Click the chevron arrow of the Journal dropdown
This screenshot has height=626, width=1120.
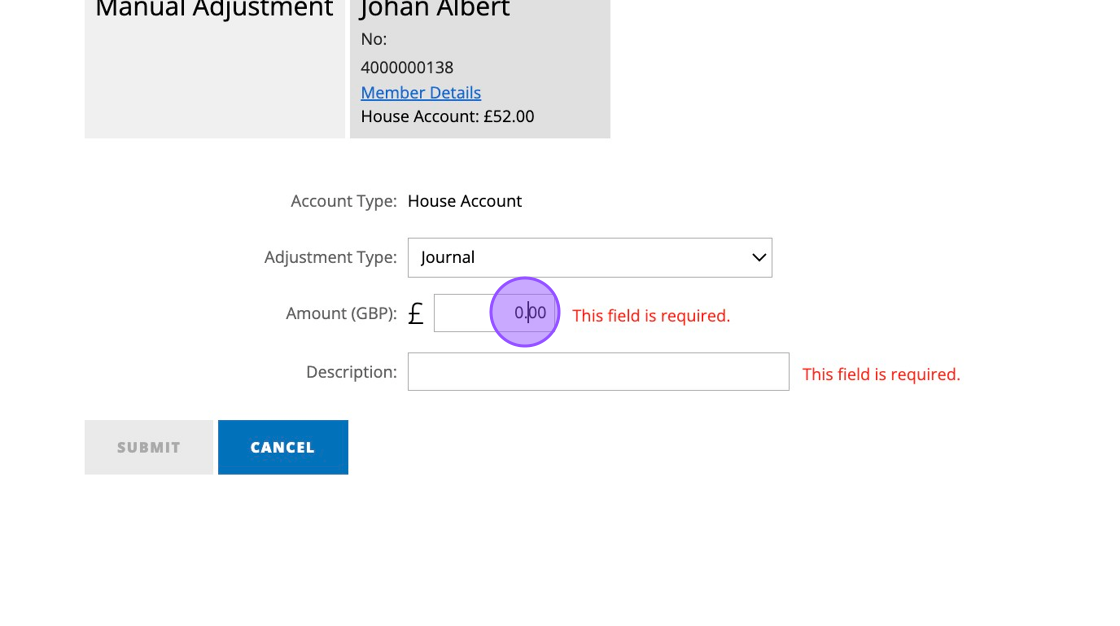tap(759, 257)
